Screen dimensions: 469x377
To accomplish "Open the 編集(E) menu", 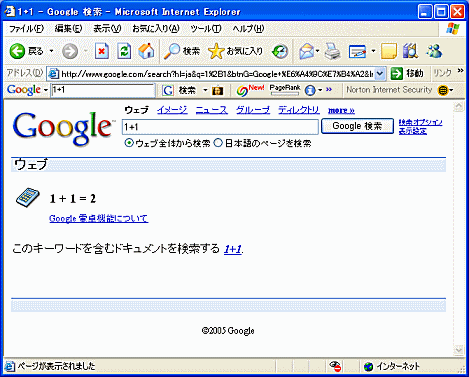I will [x=68, y=29].
